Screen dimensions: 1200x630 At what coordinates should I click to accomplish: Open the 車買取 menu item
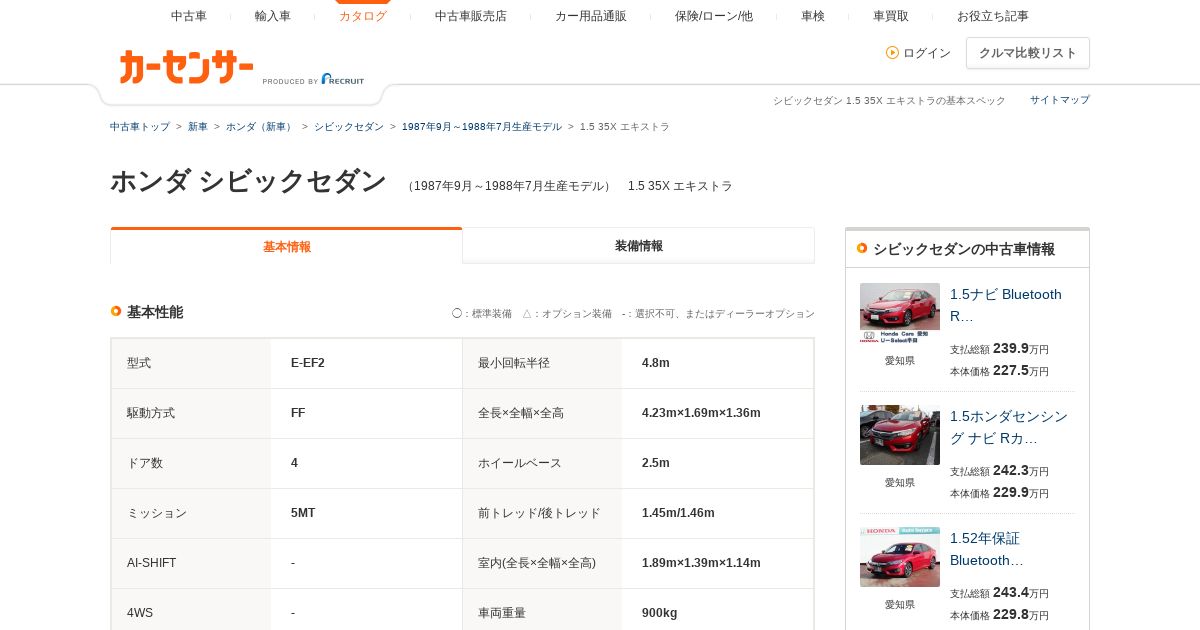pyautogui.click(x=891, y=16)
